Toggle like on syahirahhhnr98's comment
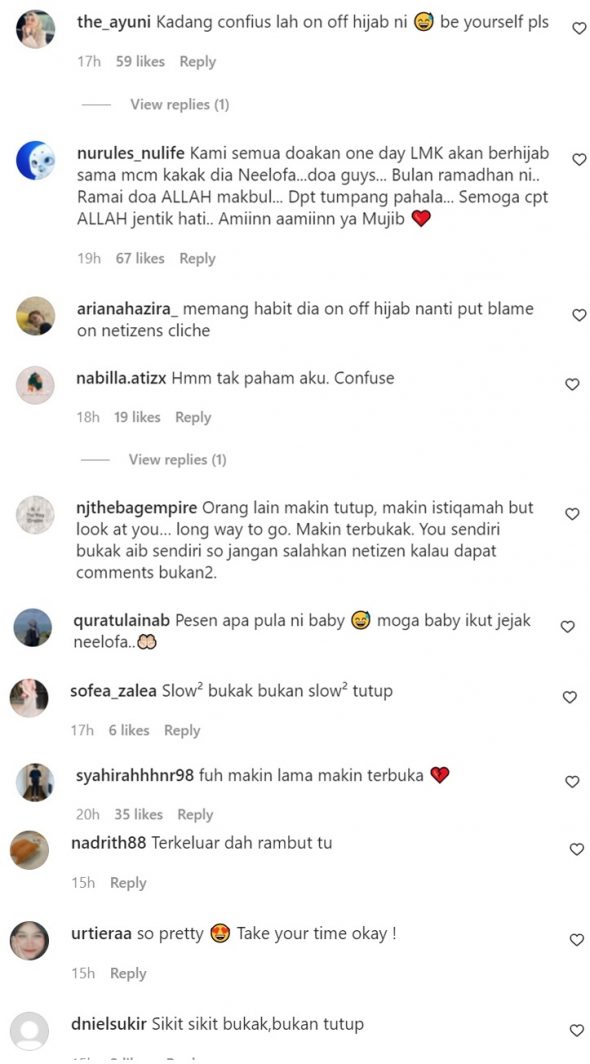Viewport: 590px width, 1064px height. pos(573,782)
